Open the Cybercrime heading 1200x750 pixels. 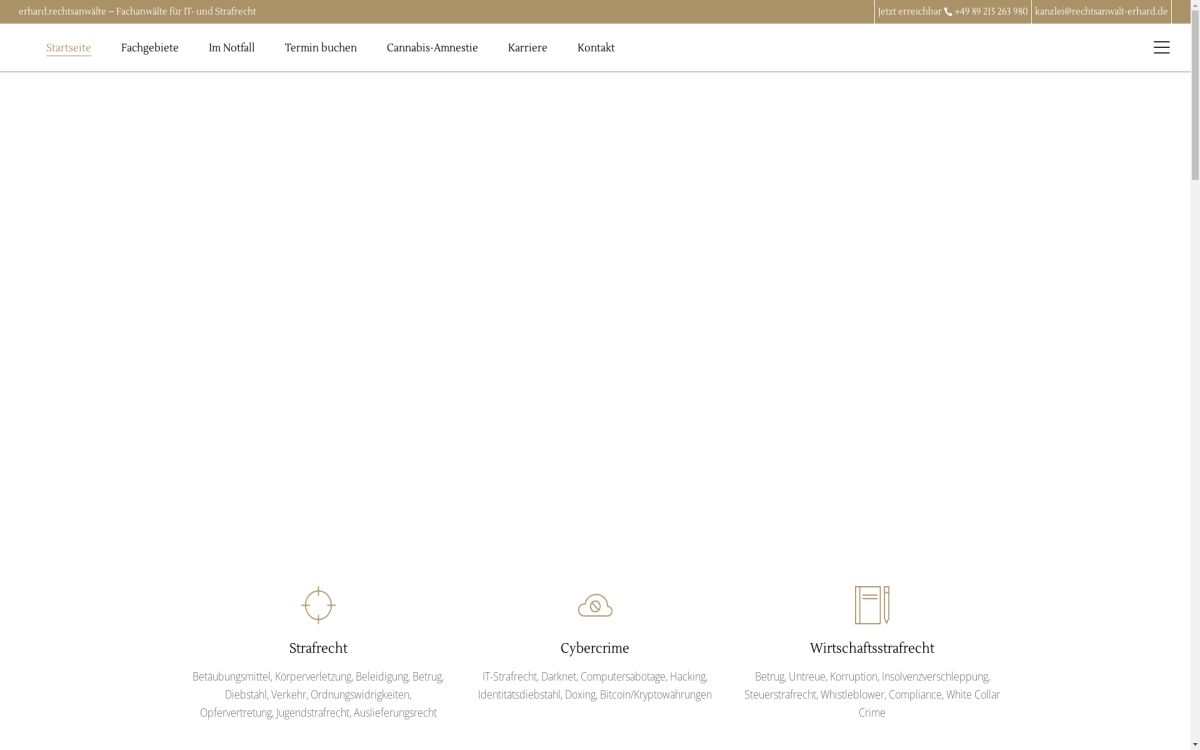595,648
